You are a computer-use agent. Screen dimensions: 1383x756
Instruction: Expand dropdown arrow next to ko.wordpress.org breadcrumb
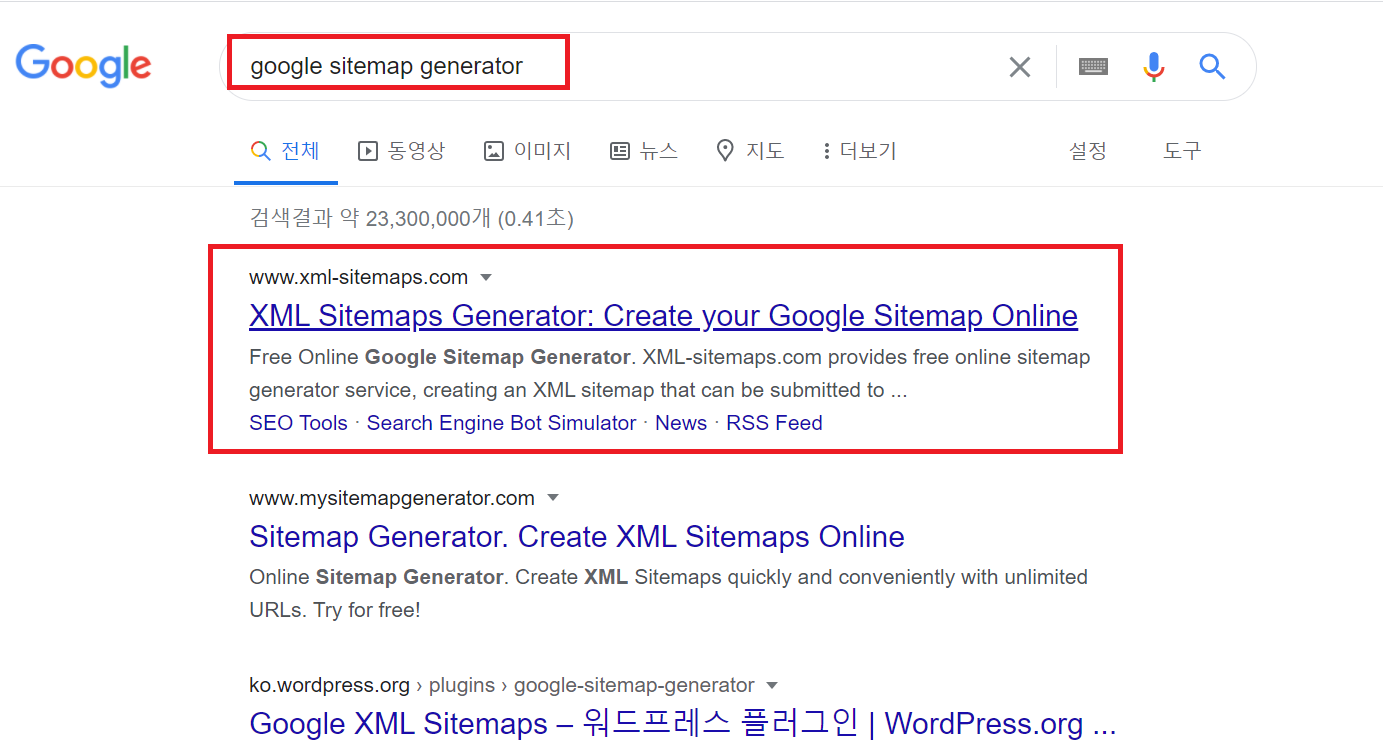pyautogui.click(x=772, y=686)
